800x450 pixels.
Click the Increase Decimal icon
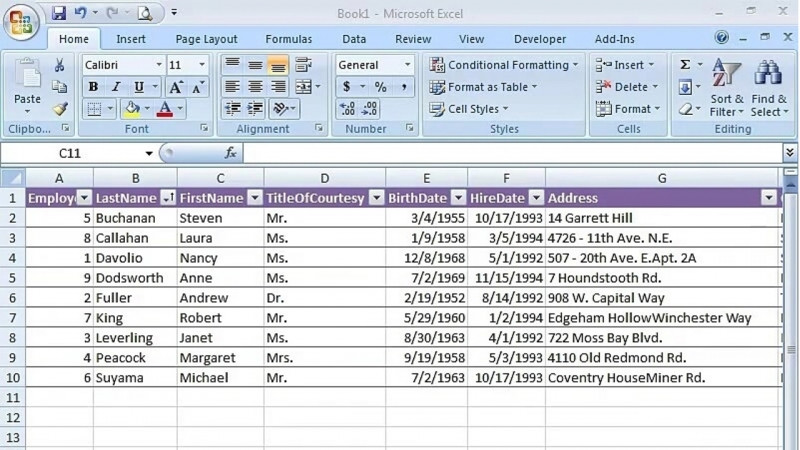point(347,109)
